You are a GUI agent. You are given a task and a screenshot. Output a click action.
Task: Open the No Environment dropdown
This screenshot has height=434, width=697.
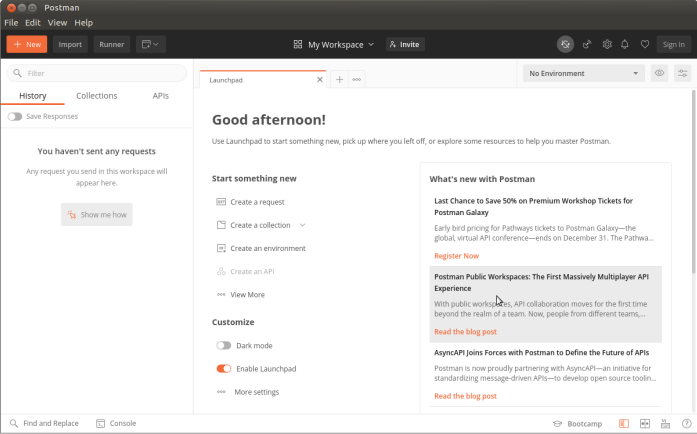coord(584,73)
